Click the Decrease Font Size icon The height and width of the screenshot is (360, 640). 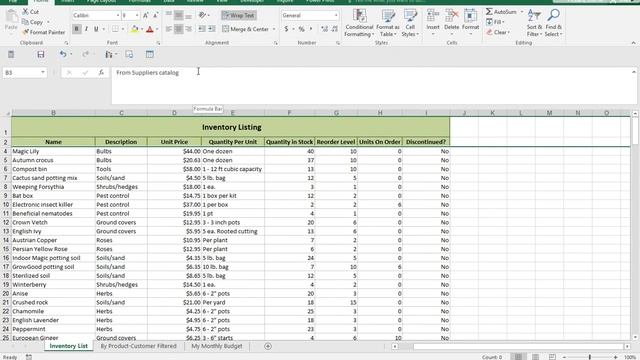pyautogui.click(x=155, y=16)
